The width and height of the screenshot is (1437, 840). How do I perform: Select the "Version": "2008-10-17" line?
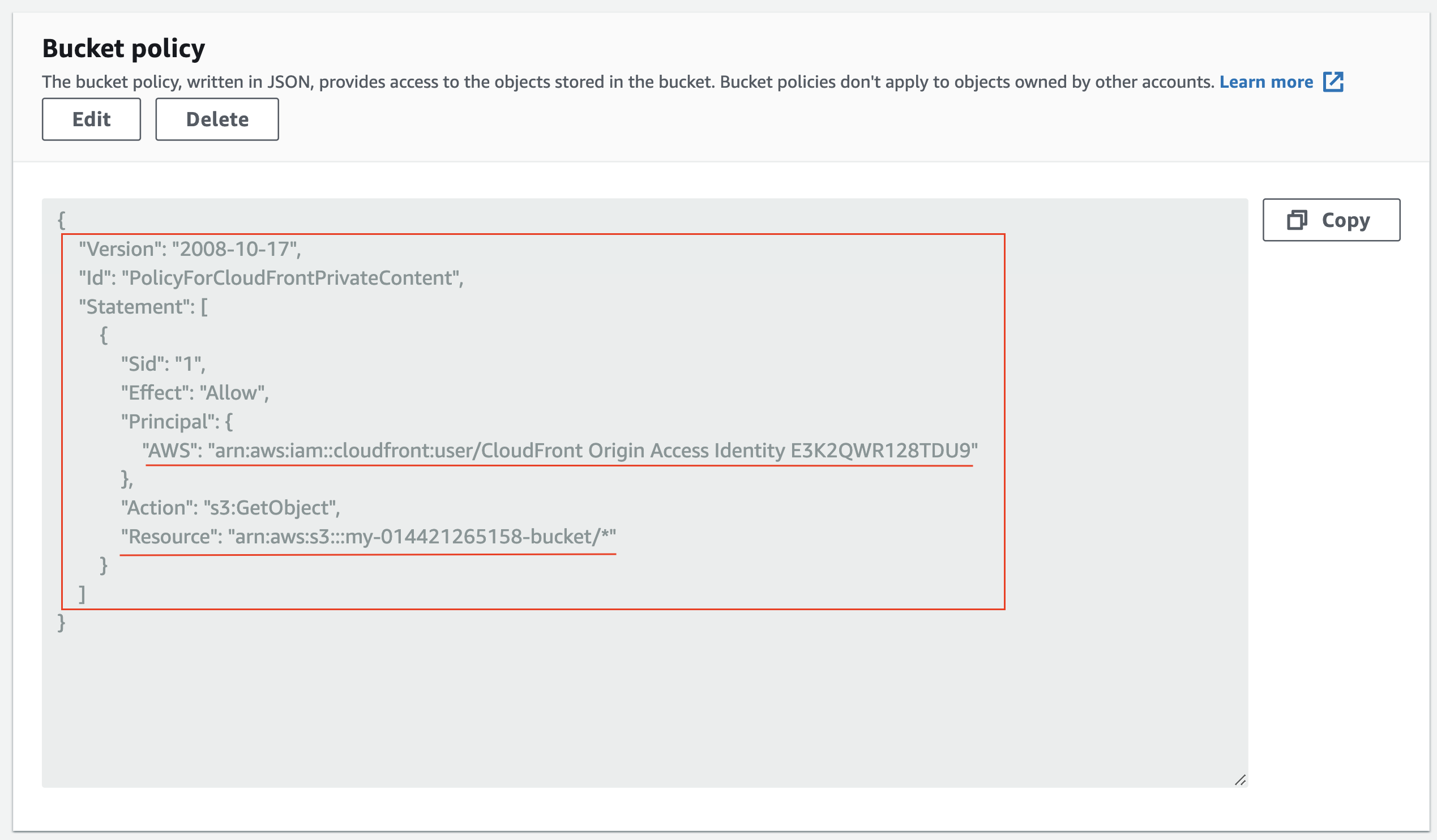(x=190, y=249)
